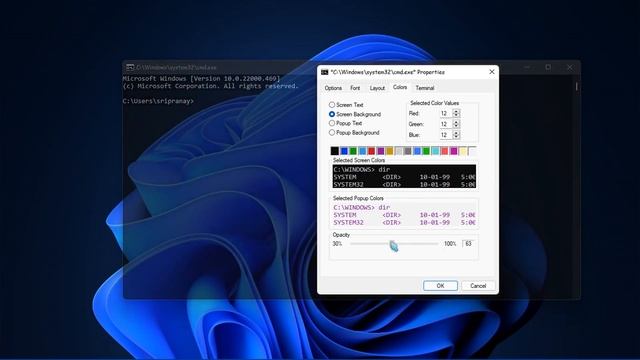Select the Screen Background radio button
The image size is (640, 360).
pos(332,114)
